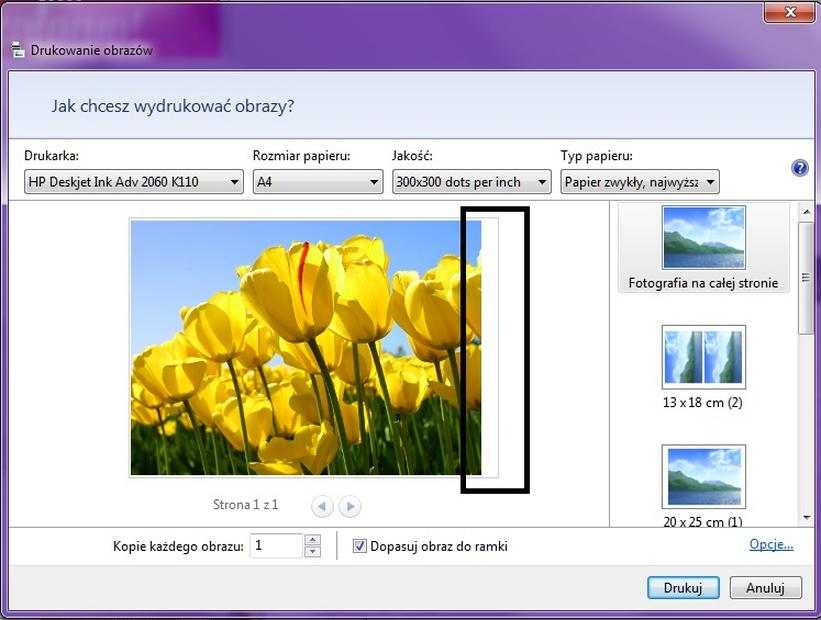
Task: Click the layout list scrollbar thumb
Action: (806, 278)
